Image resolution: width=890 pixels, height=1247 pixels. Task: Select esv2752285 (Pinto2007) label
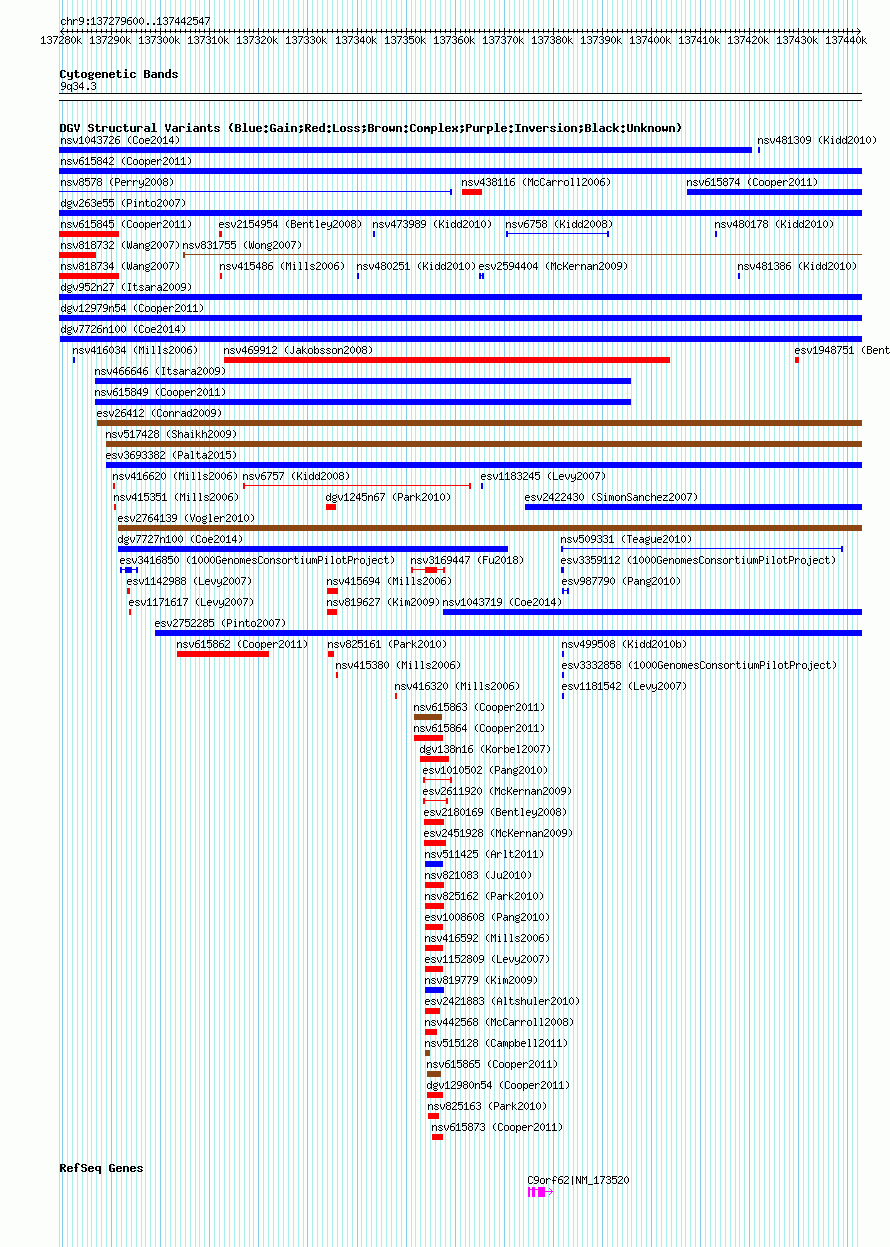(x=220, y=623)
